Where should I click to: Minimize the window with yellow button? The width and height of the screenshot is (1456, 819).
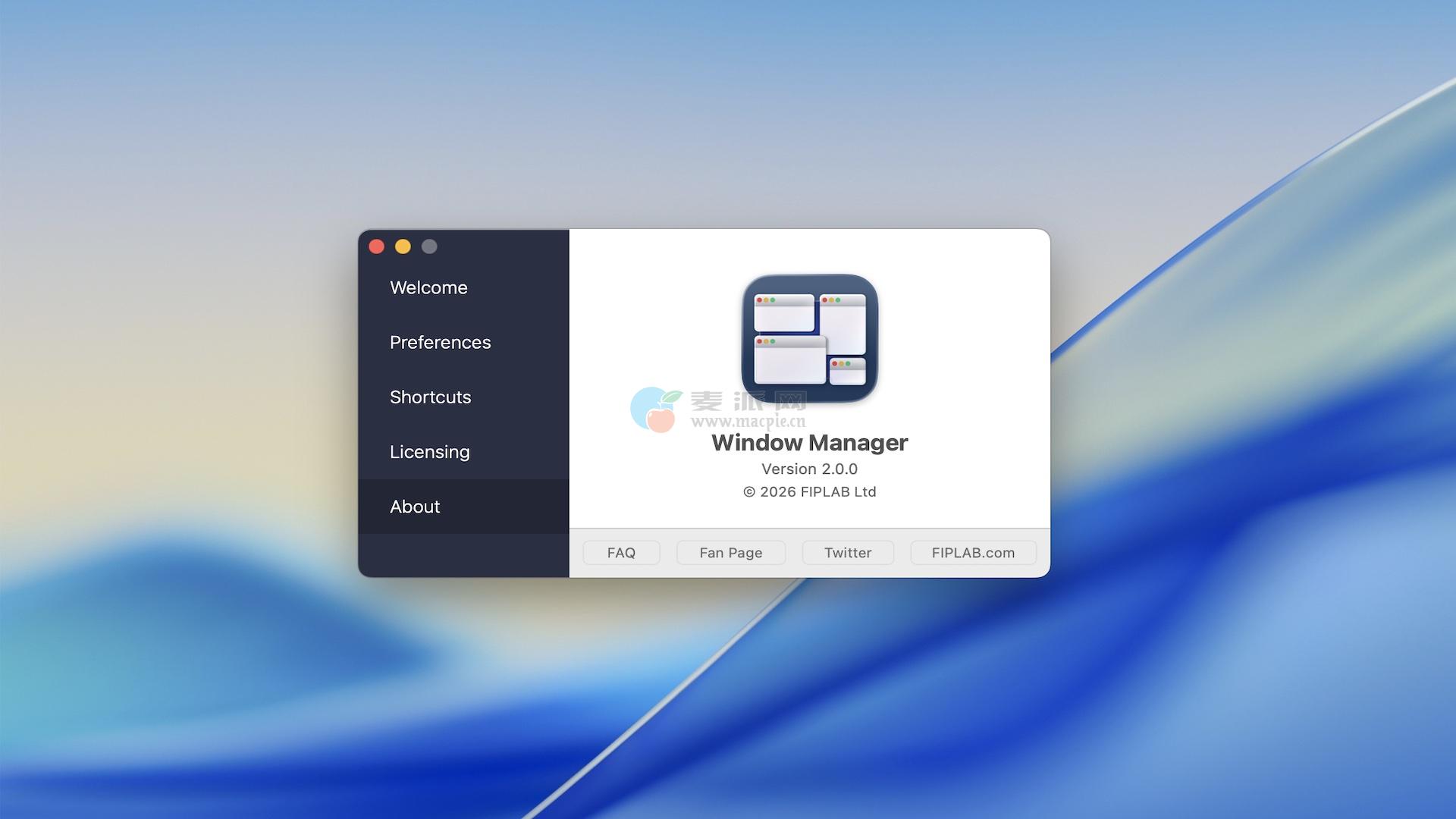point(403,246)
